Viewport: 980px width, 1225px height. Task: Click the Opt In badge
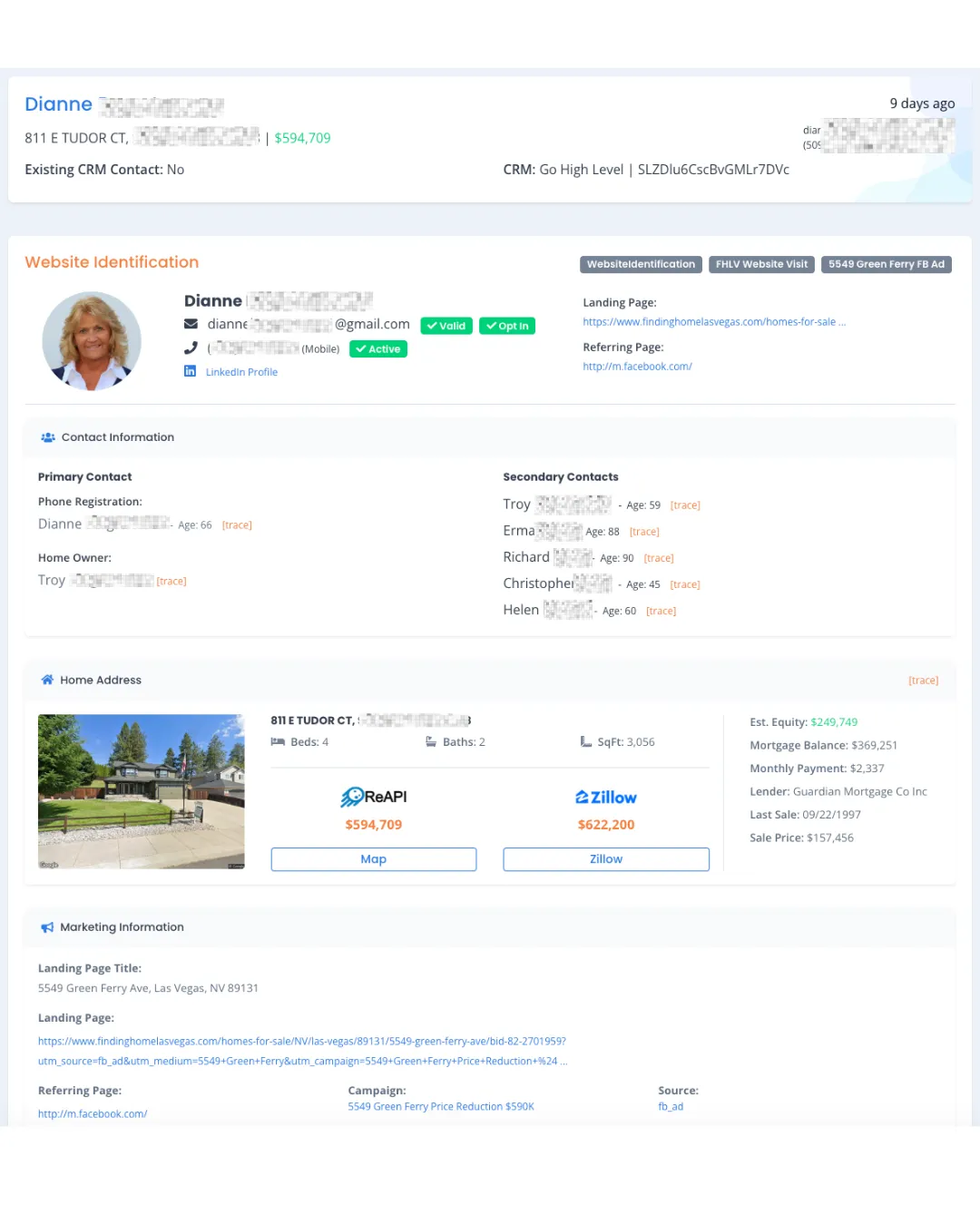pos(507,326)
